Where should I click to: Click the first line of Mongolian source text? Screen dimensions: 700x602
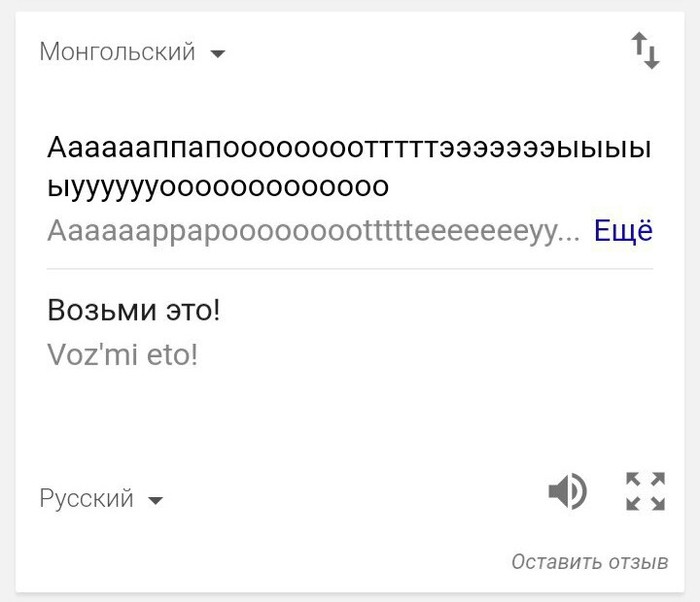pyautogui.click(x=349, y=148)
